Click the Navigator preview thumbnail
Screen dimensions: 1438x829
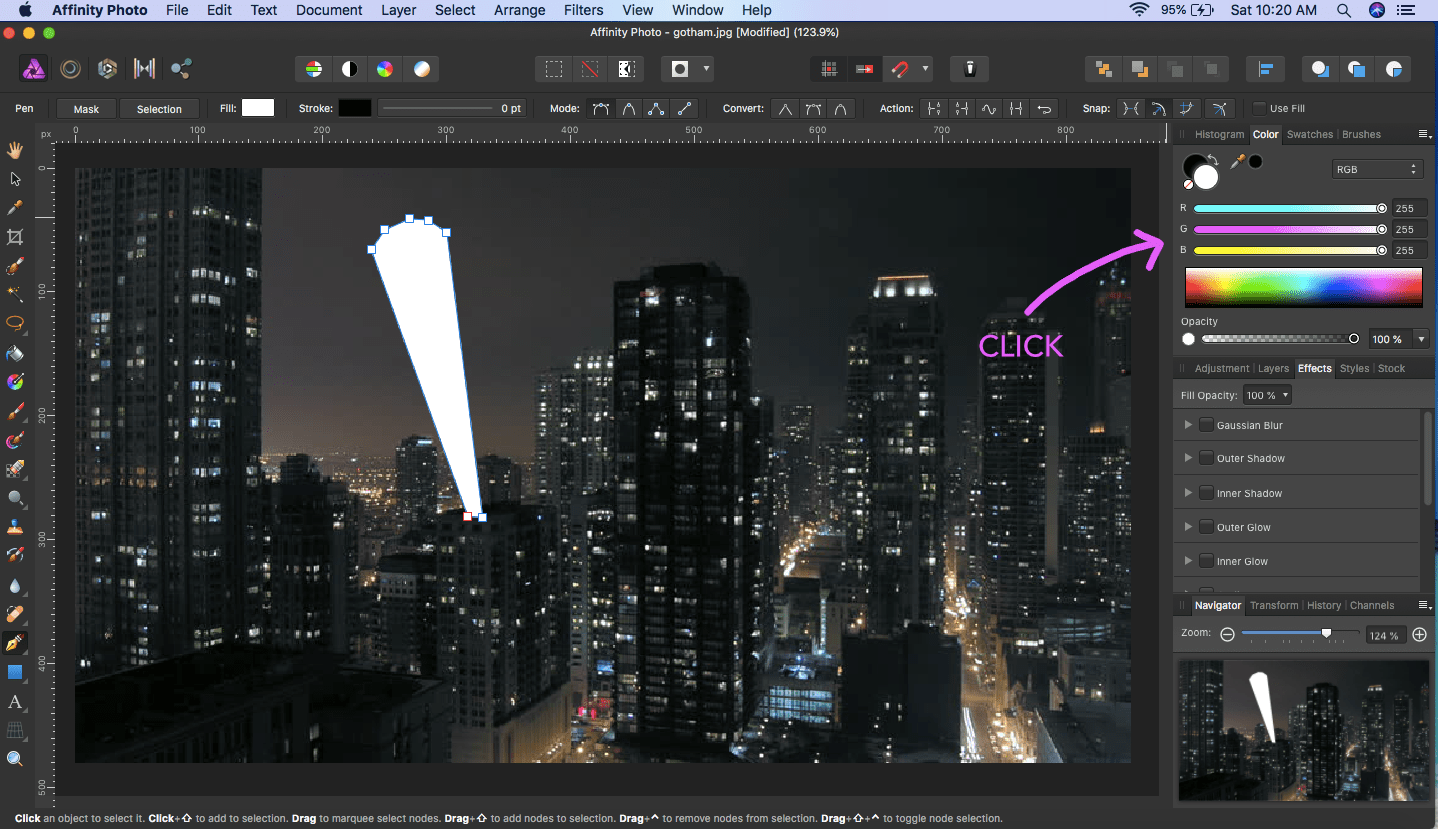(x=1303, y=730)
